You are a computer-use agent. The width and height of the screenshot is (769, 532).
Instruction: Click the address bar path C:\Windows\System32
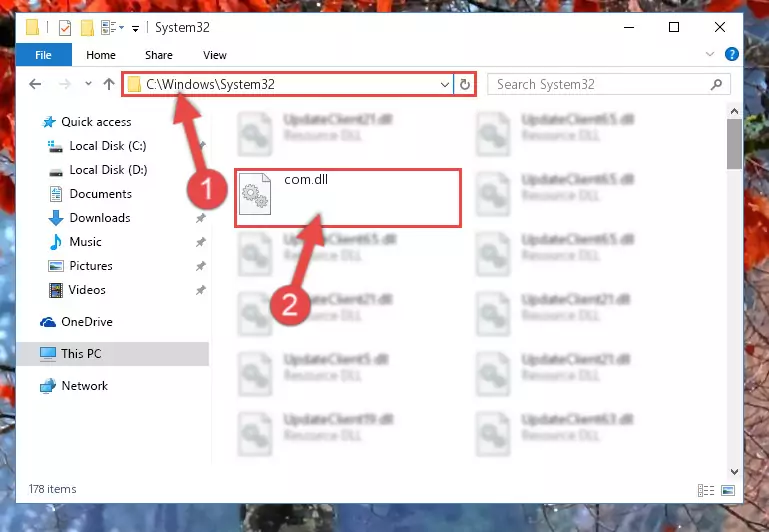210,84
